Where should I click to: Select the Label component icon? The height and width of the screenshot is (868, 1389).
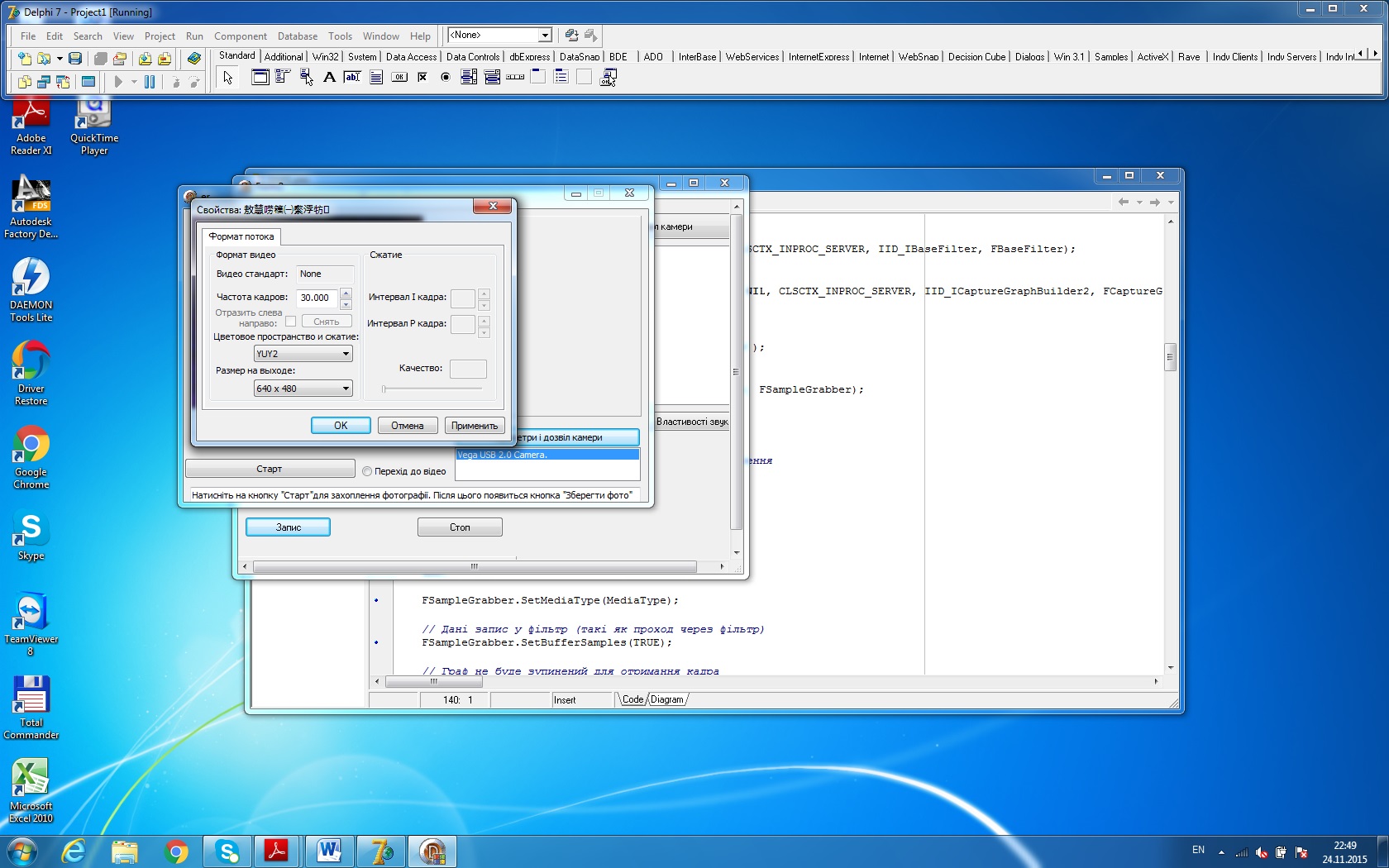329,78
